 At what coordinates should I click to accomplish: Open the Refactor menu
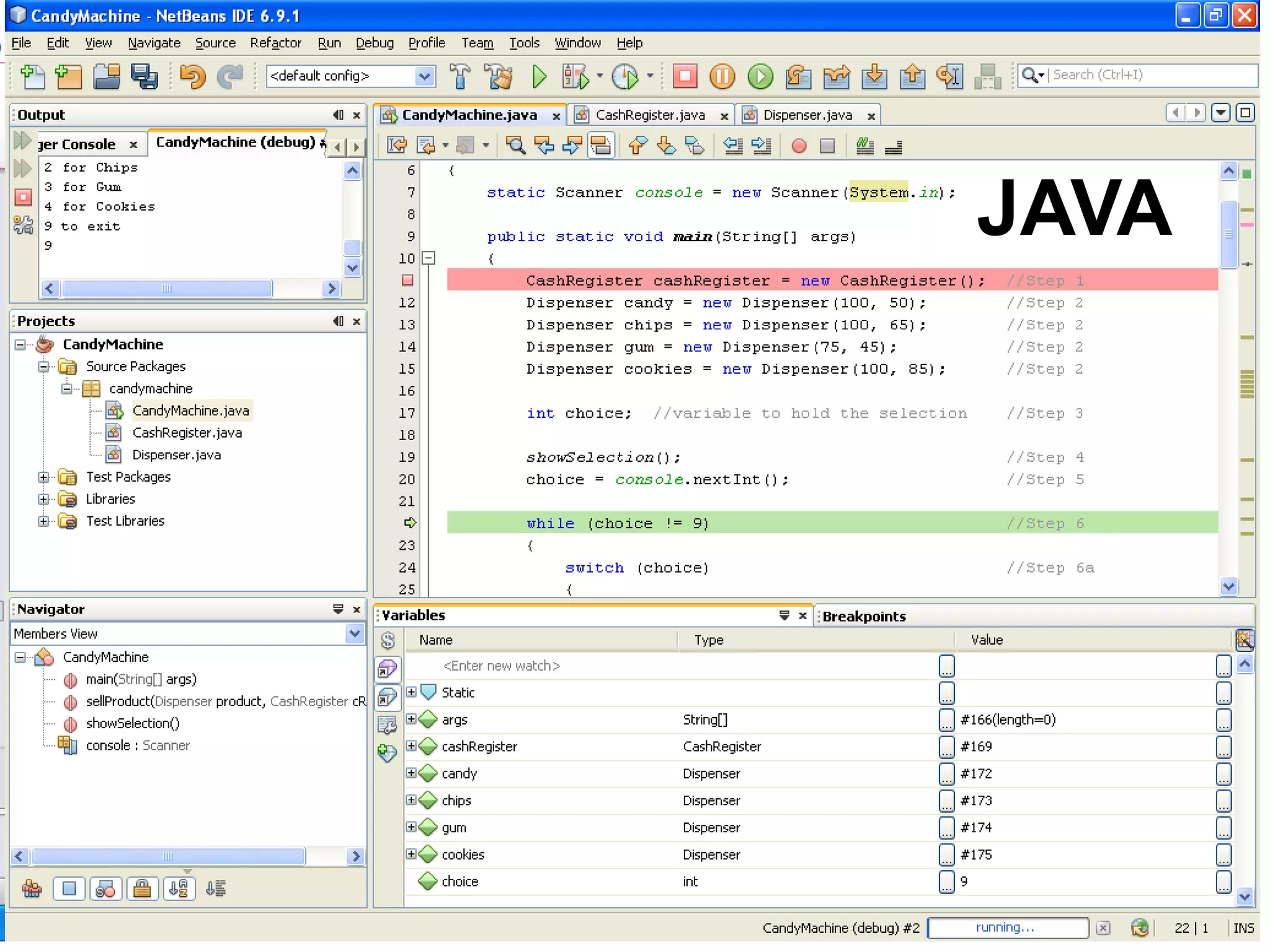click(275, 43)
